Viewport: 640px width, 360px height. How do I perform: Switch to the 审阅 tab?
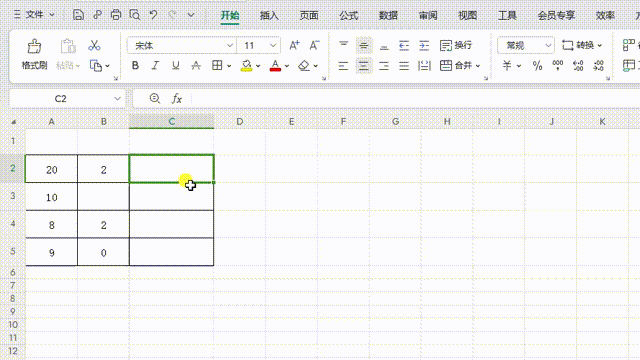click(x=428, y=16)
